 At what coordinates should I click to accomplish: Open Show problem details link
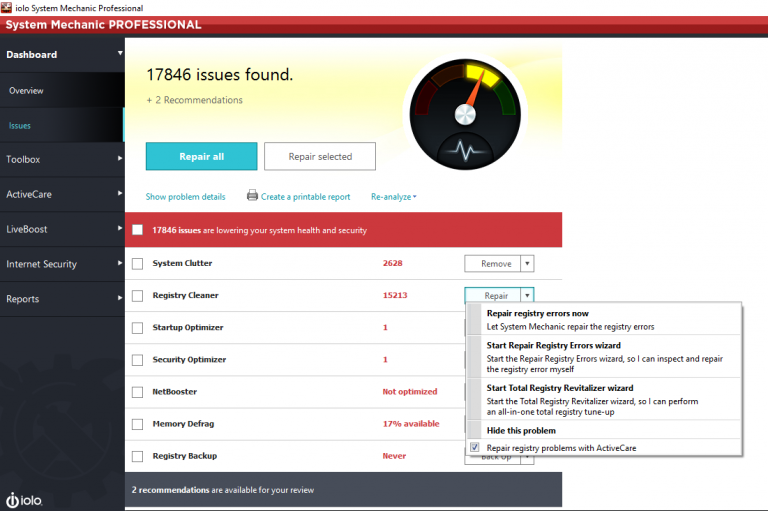tap(186, 197)
